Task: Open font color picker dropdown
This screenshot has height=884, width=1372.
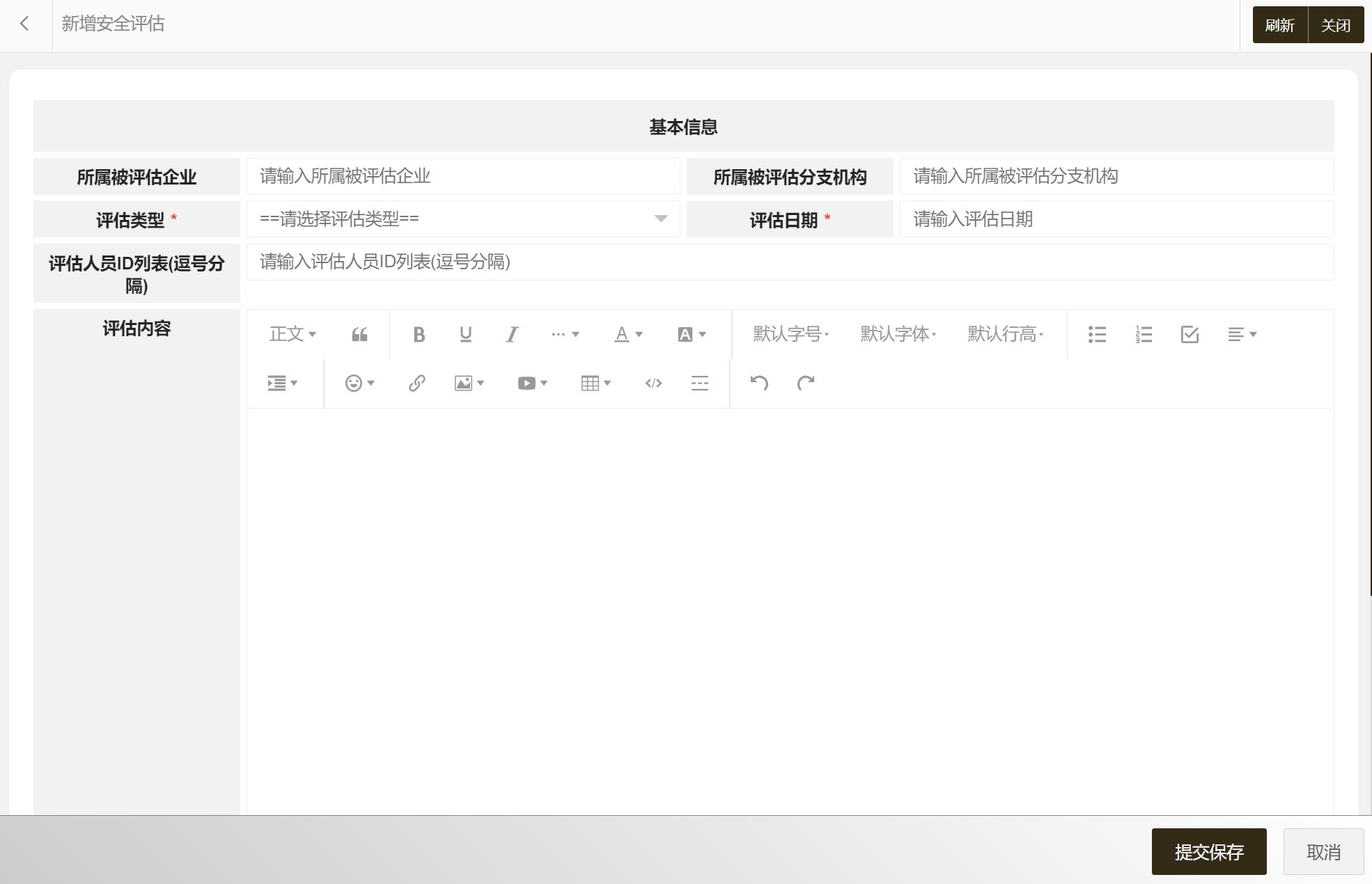Action: 627,335
